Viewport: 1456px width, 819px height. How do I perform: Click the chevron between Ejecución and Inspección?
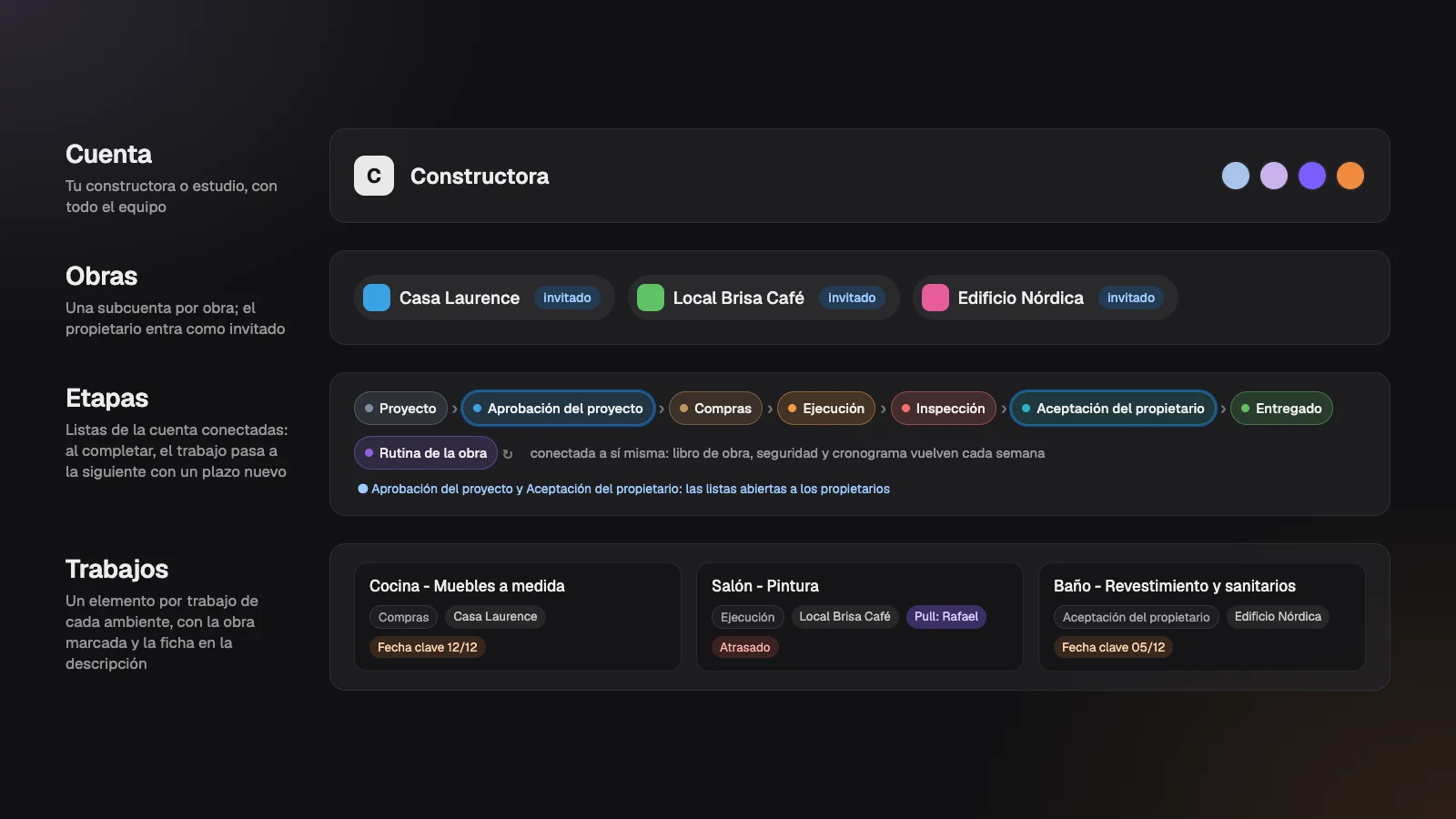click(884, 409)
